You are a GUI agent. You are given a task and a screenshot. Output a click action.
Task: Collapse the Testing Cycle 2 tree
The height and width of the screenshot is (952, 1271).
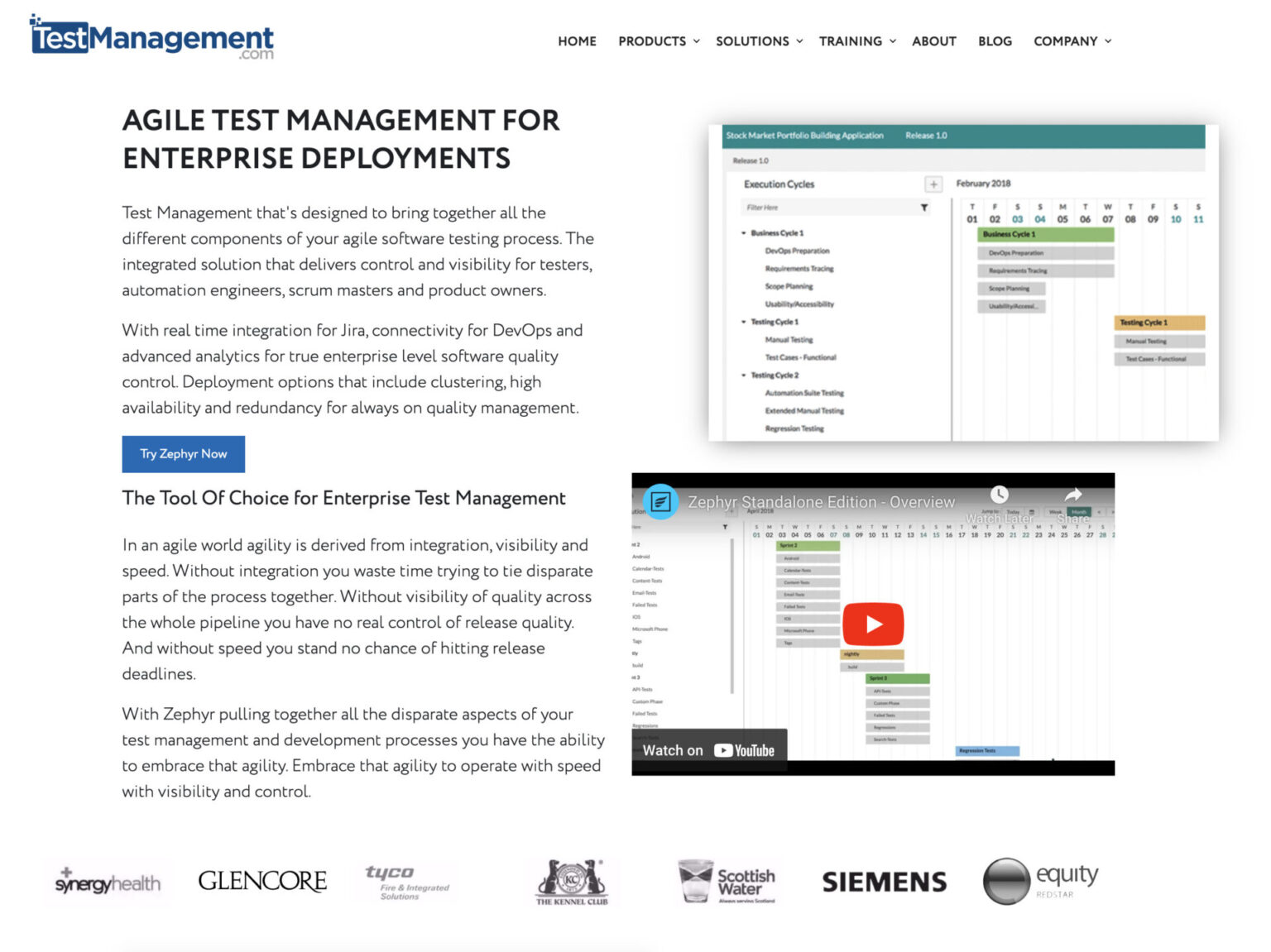tap(742, 375)
